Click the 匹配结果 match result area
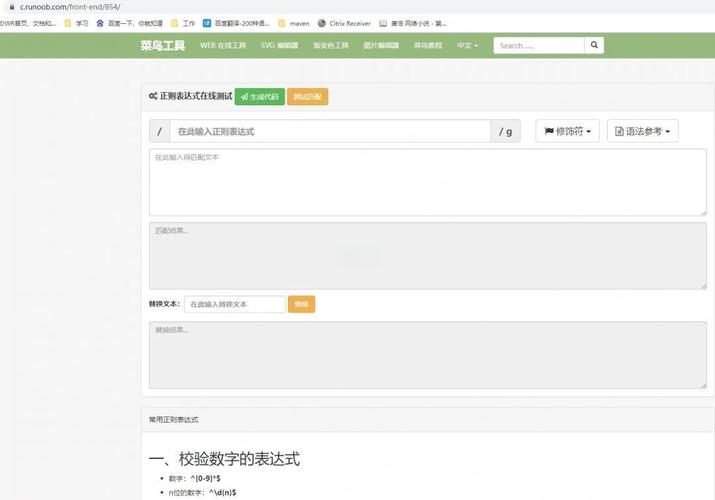This screenshot has width=715, height=500. (428, 256)
